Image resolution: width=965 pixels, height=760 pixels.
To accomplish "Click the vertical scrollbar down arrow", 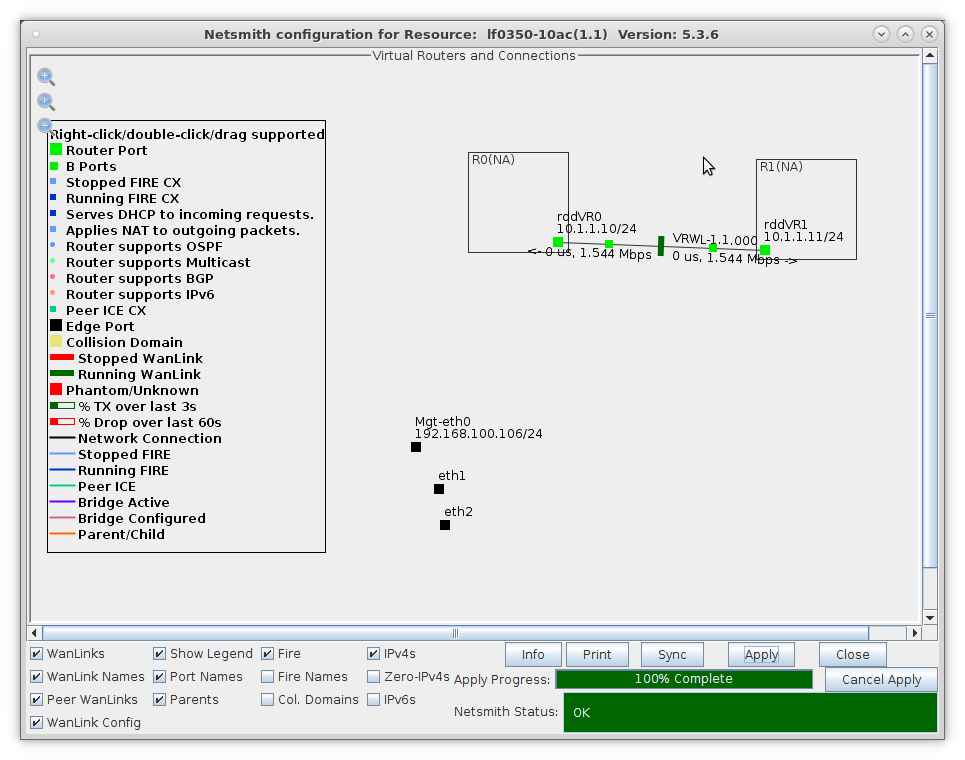I will tap(930, 617).
